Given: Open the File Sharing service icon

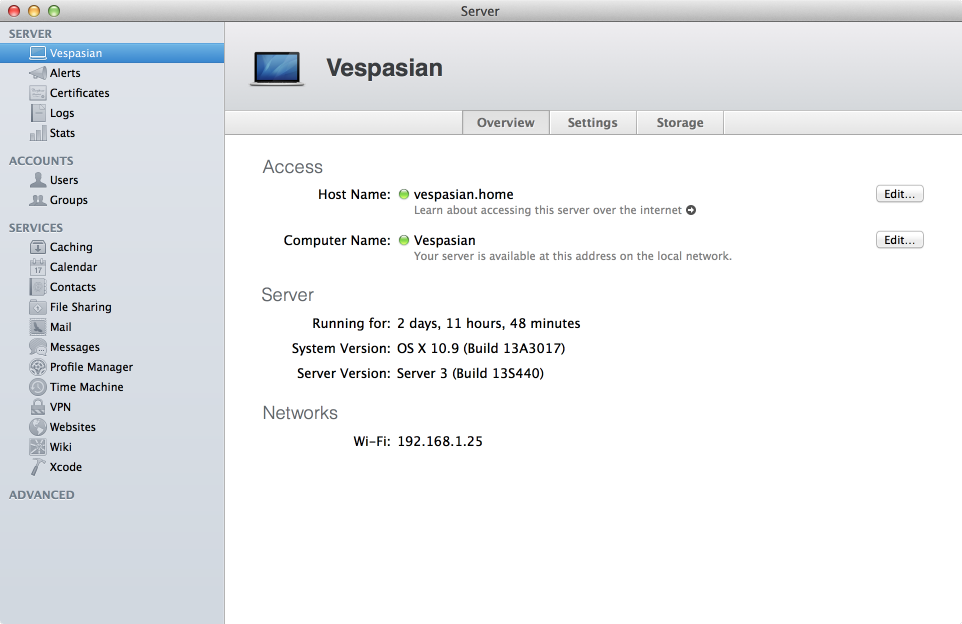Looking at the screenshot, I should pyautogui.click(x=37, y=307).
